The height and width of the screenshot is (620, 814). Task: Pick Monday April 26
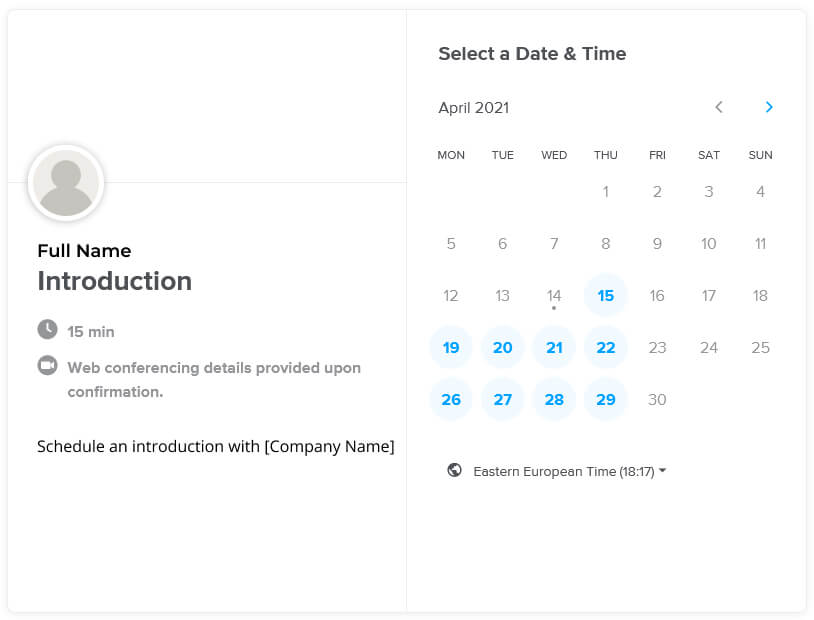451,399
